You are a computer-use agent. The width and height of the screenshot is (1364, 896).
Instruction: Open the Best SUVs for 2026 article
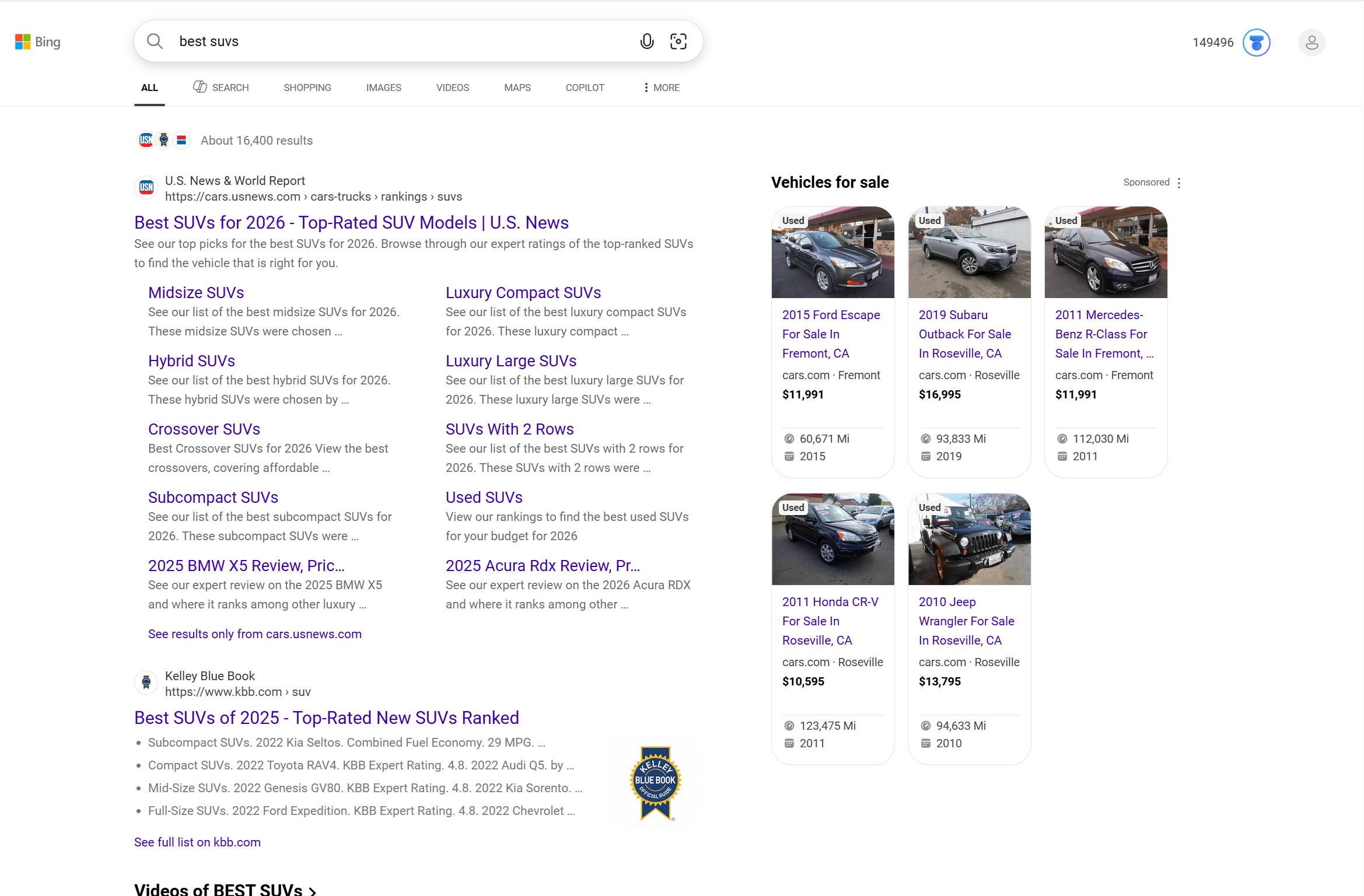(x=351, y=222)
